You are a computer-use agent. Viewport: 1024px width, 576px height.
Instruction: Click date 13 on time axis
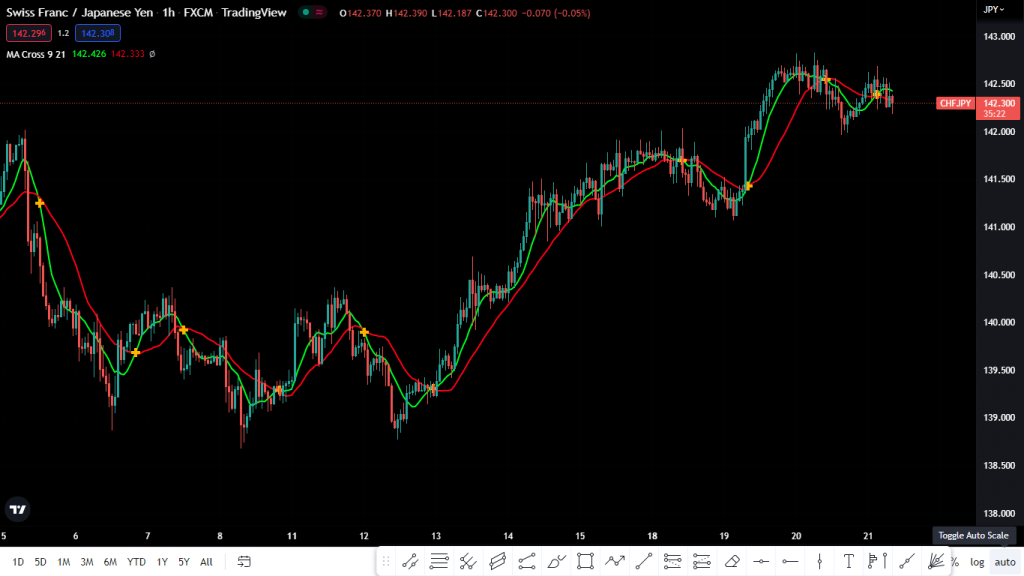[436, 536]
